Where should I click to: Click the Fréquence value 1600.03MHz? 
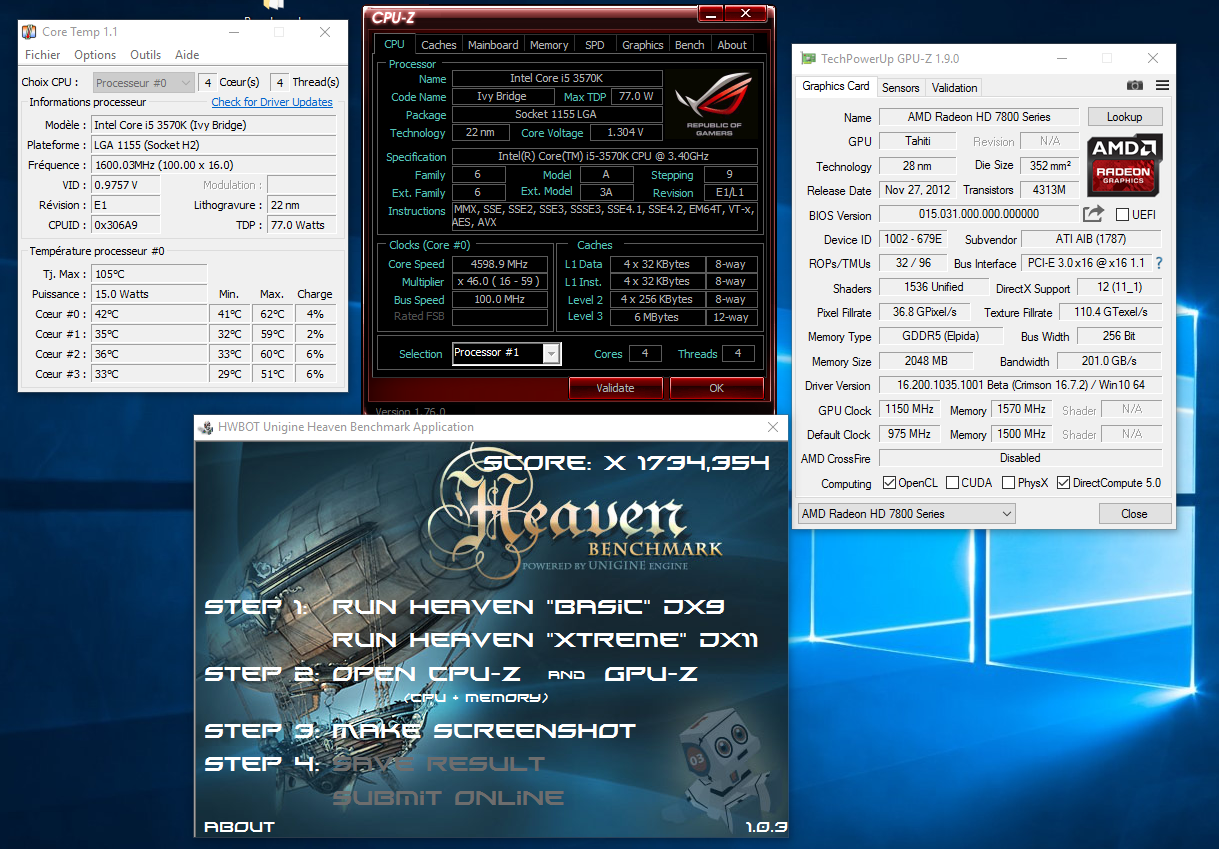(x=213, y=165)
